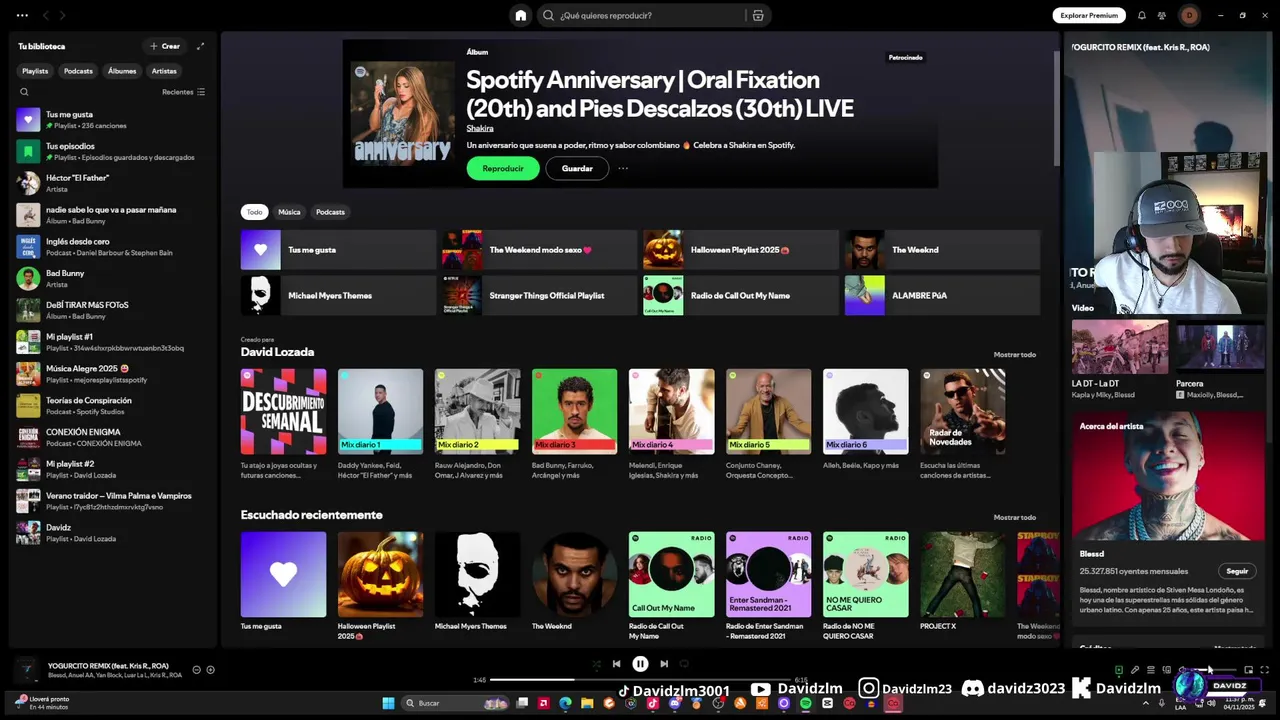Seek within the song progress bar
The height and width of the screenshot is (720, 1280).
[x=640, y=680]
